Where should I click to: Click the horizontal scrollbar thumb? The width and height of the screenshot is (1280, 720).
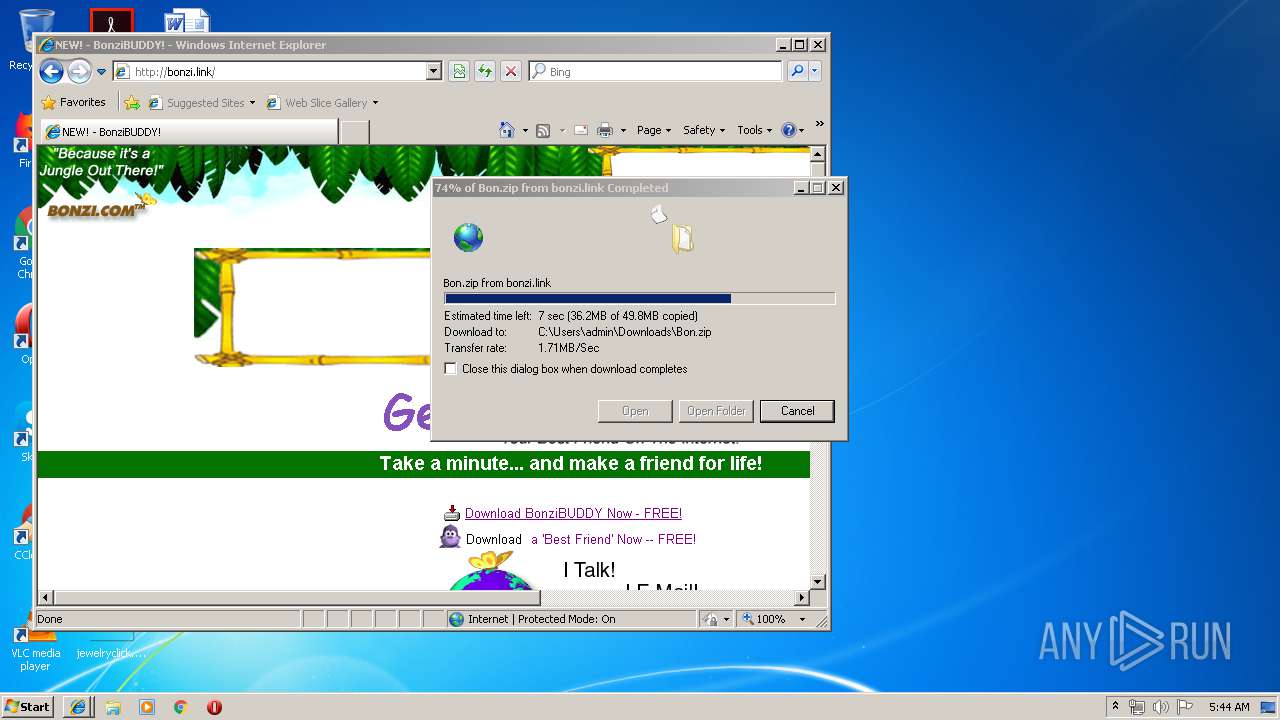pyautogui.click(x=296, y=598)
